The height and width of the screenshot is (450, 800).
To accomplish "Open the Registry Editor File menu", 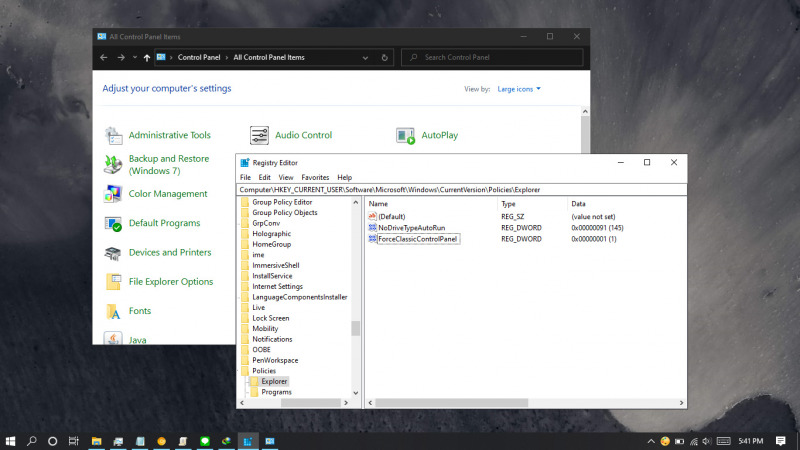I will 245,178.
